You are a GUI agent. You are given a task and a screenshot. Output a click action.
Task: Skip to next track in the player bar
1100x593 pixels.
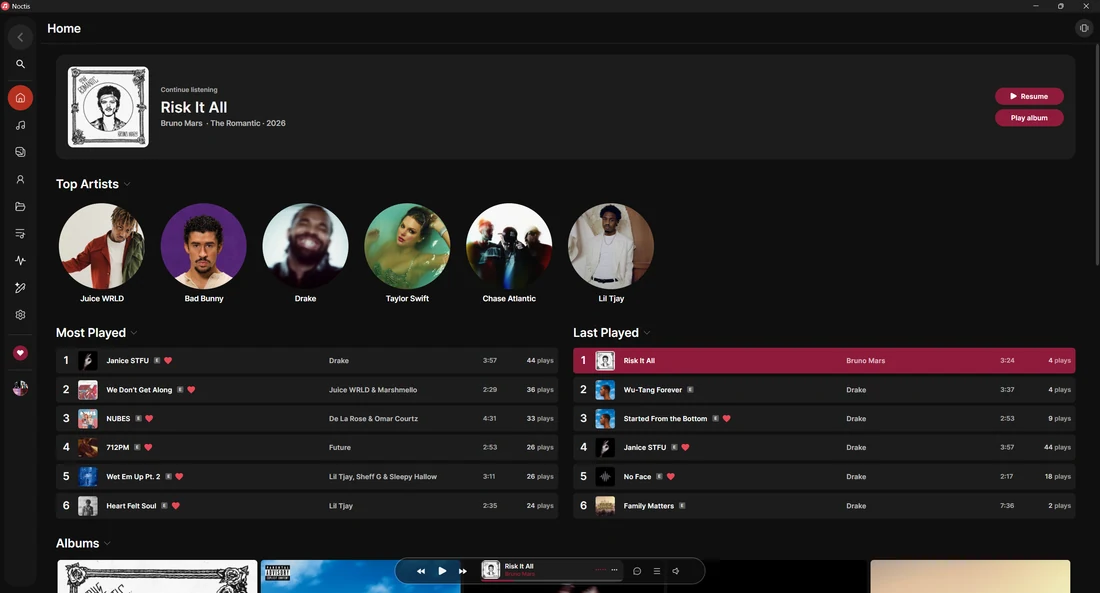click(x=462, y=571)
